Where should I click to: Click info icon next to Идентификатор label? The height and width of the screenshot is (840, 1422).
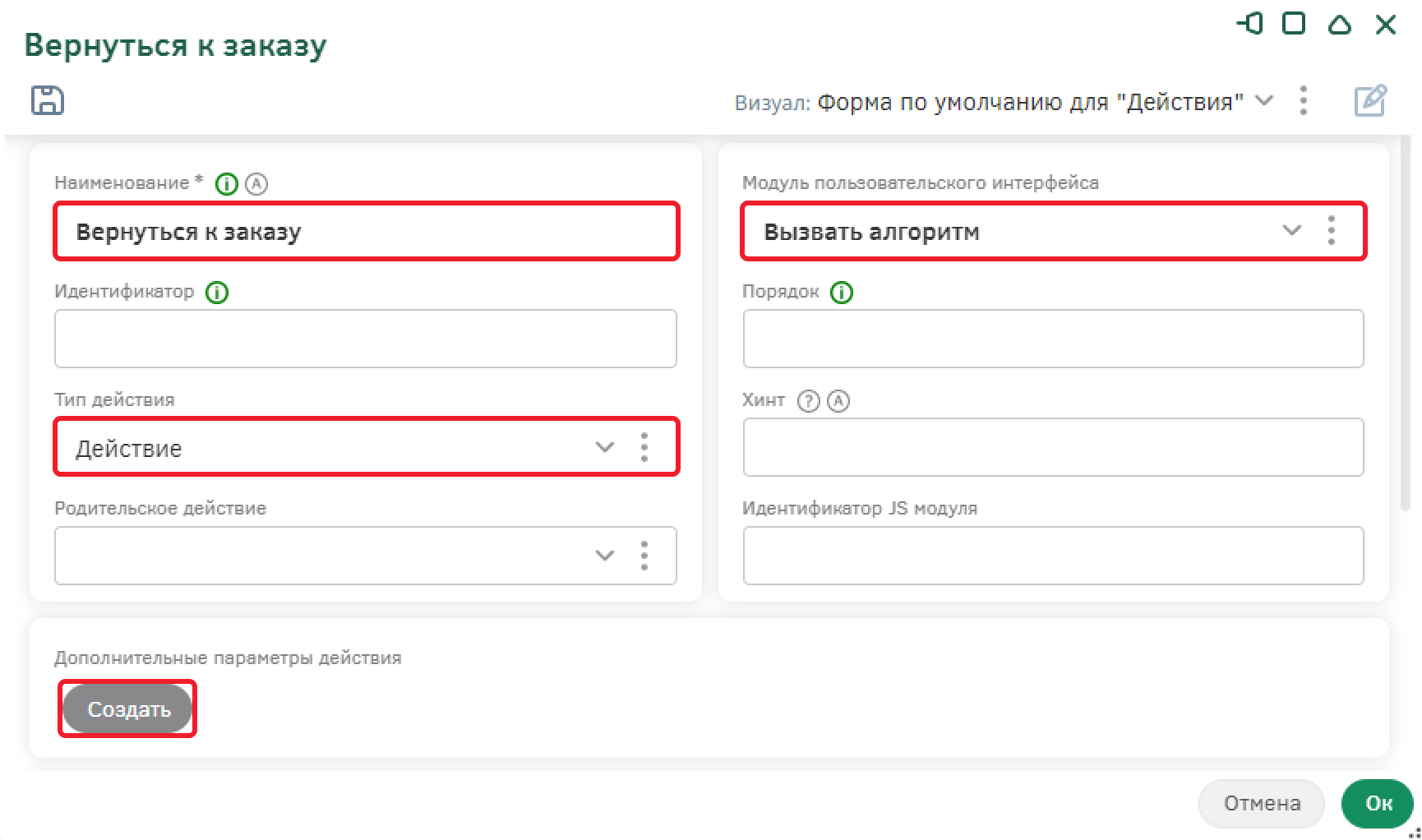pyautogui.click(x=217, y=293)
